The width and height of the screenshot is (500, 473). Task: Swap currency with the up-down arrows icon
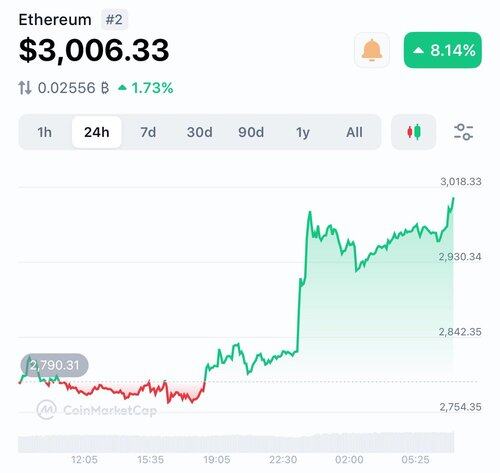pos(25,88)
